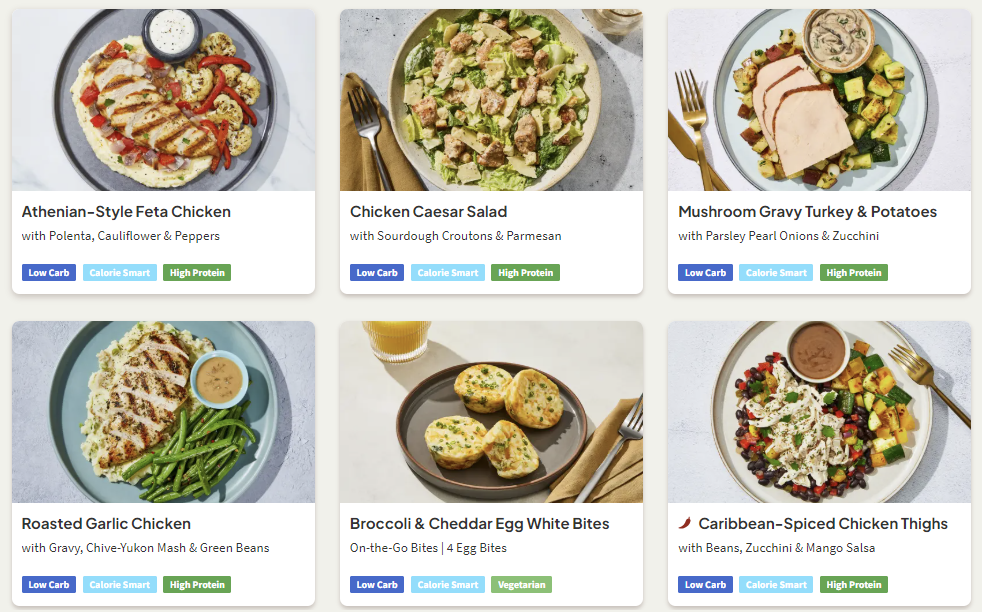Click High Protein tag on Roasted Garlic Chicken

[x=197, y=585]
